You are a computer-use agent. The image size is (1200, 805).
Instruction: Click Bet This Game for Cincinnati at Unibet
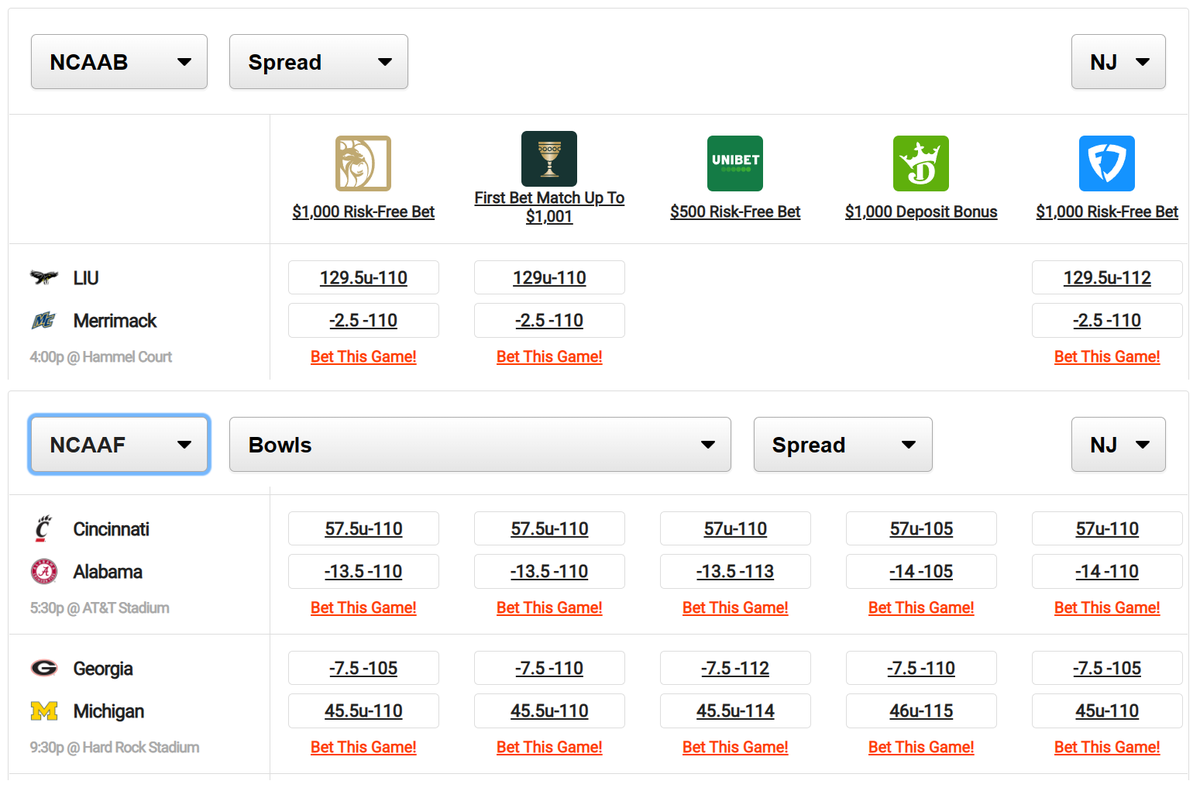(x=735, y=608)
